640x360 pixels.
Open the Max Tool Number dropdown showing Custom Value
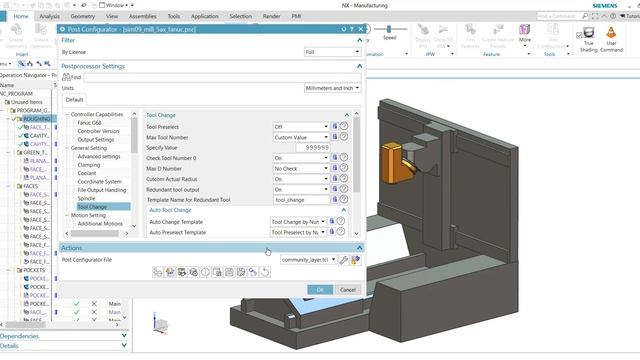[301, 137]
